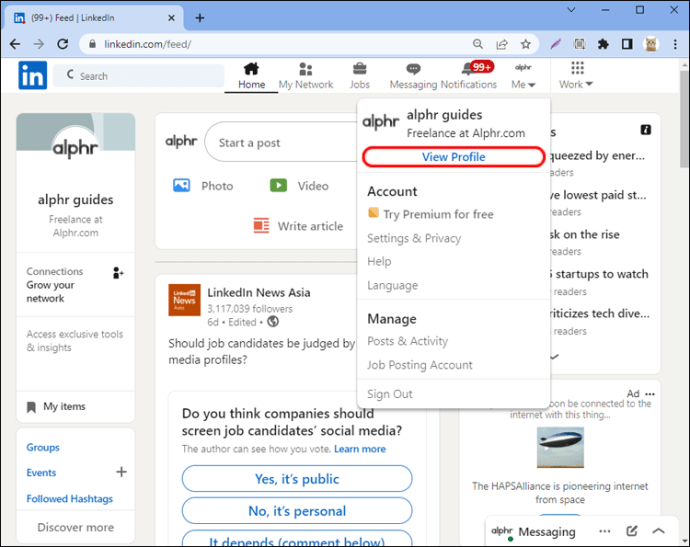Click Access exclusive tools & insights
The width and height of the screenshot is (690, 547).
[75, 341]
